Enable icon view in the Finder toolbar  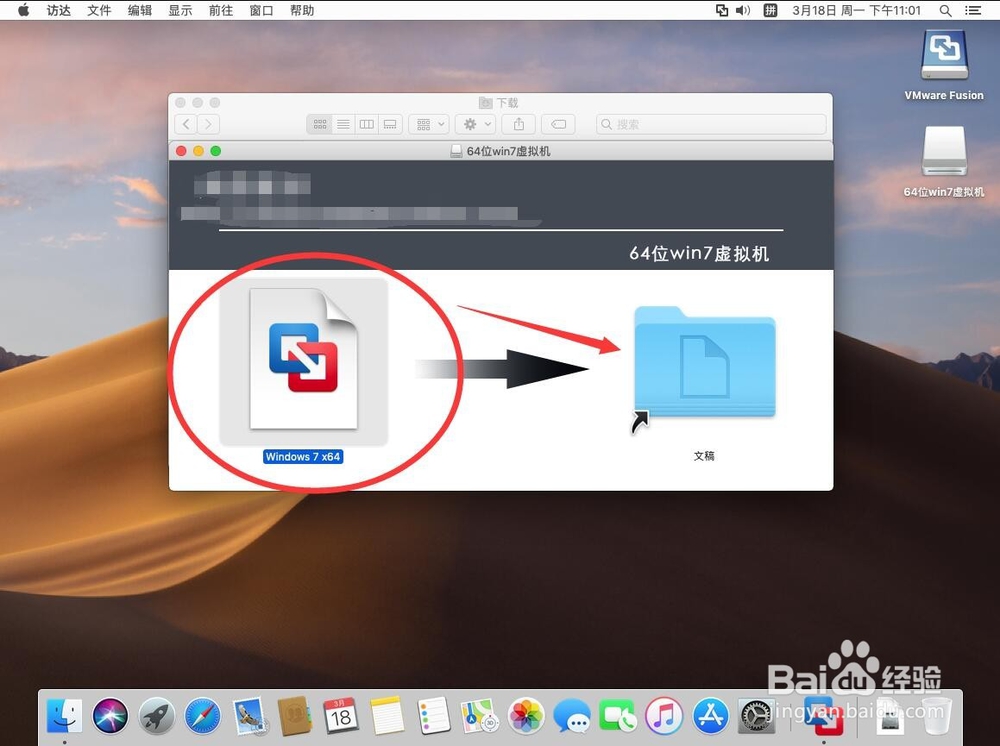319,123
